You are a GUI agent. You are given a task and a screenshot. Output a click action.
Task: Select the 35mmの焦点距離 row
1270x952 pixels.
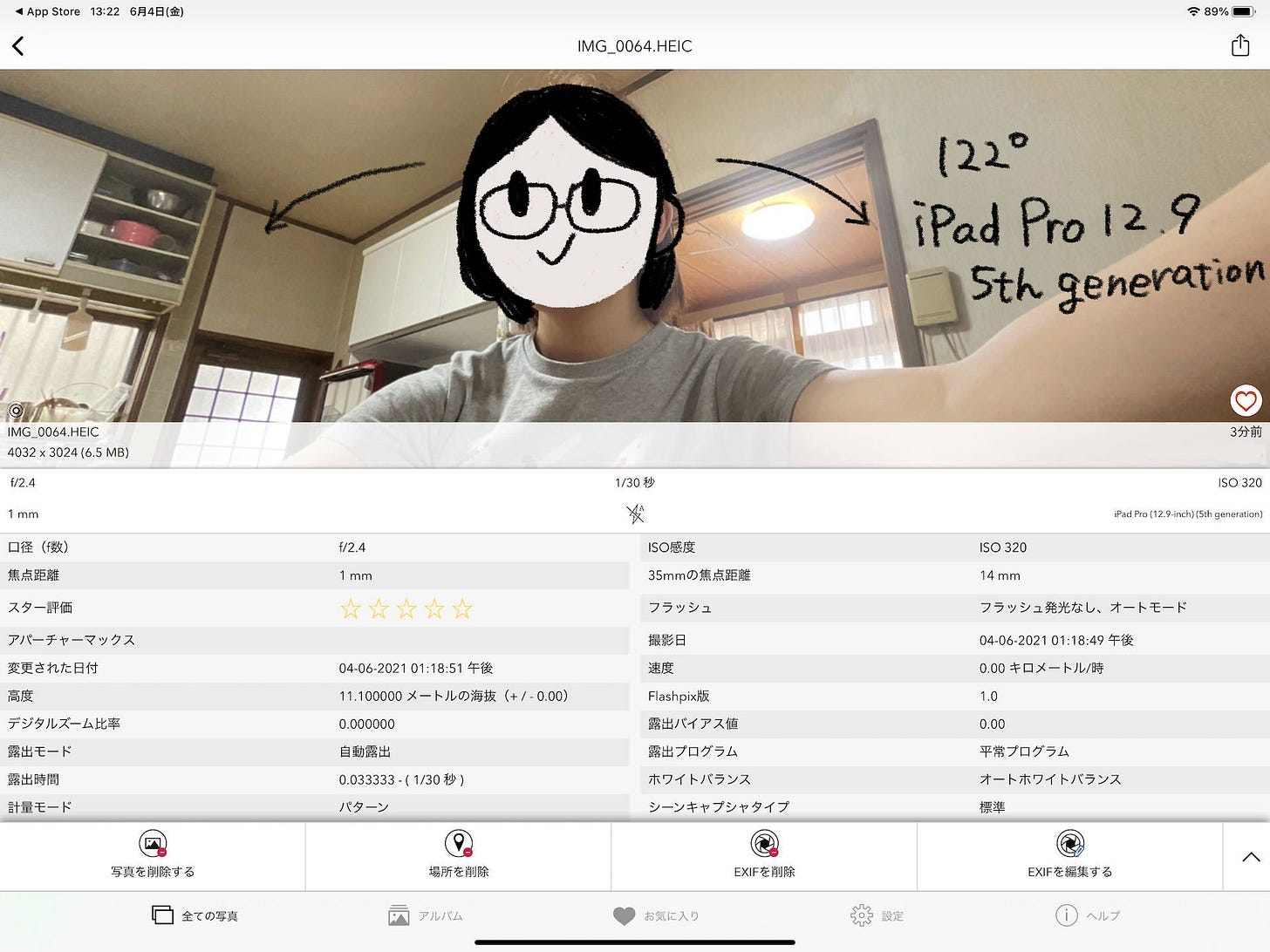[955, 575]
